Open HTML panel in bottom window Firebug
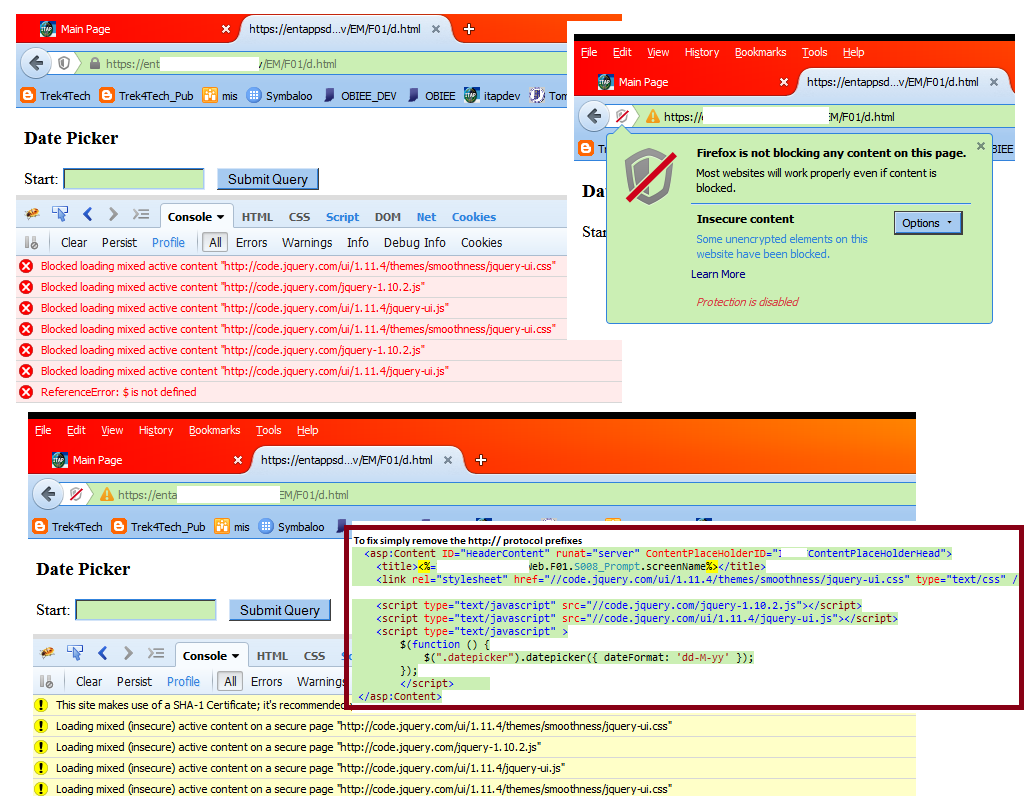 coord(272,656)
